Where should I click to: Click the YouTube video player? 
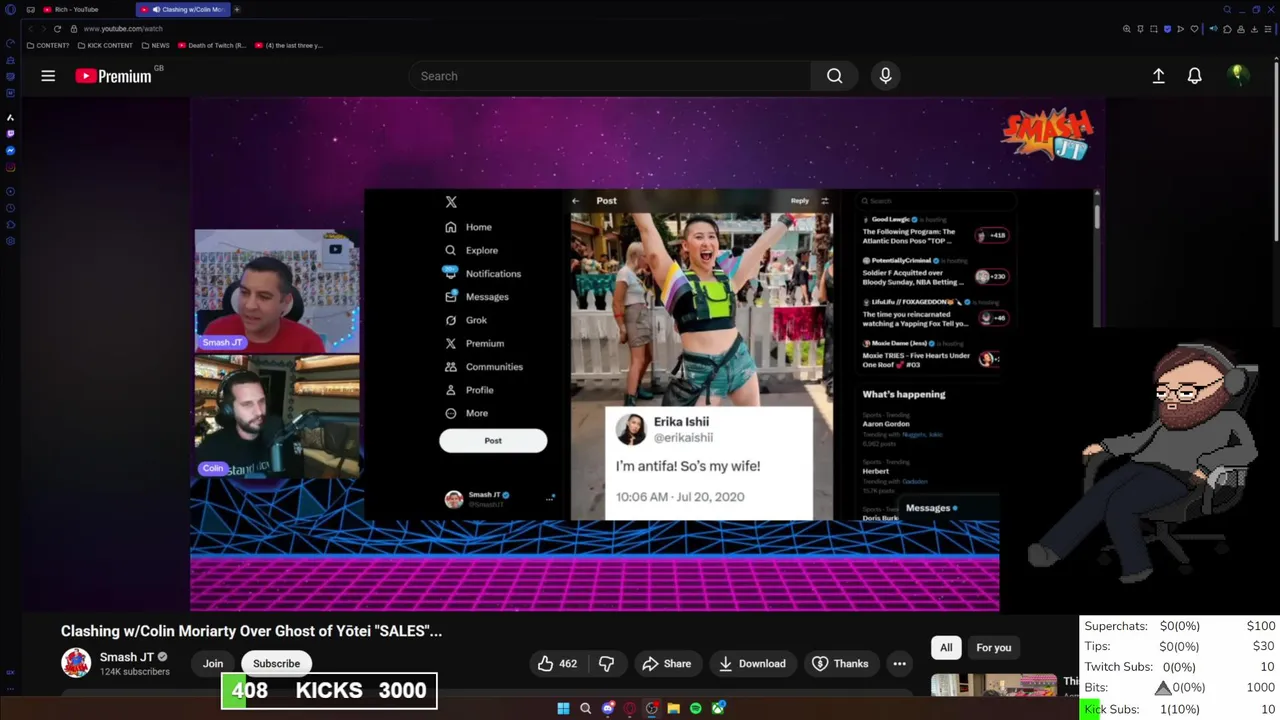click(648, 355)
